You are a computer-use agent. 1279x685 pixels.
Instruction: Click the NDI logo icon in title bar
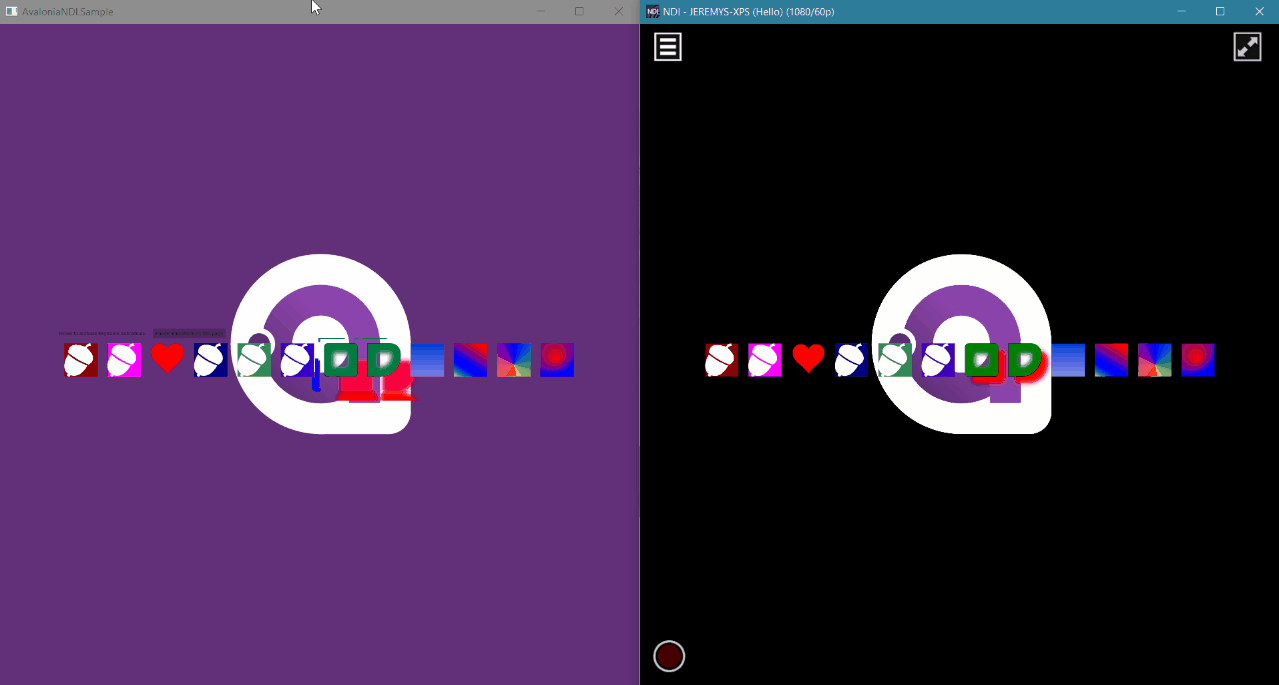pos(652,11)
